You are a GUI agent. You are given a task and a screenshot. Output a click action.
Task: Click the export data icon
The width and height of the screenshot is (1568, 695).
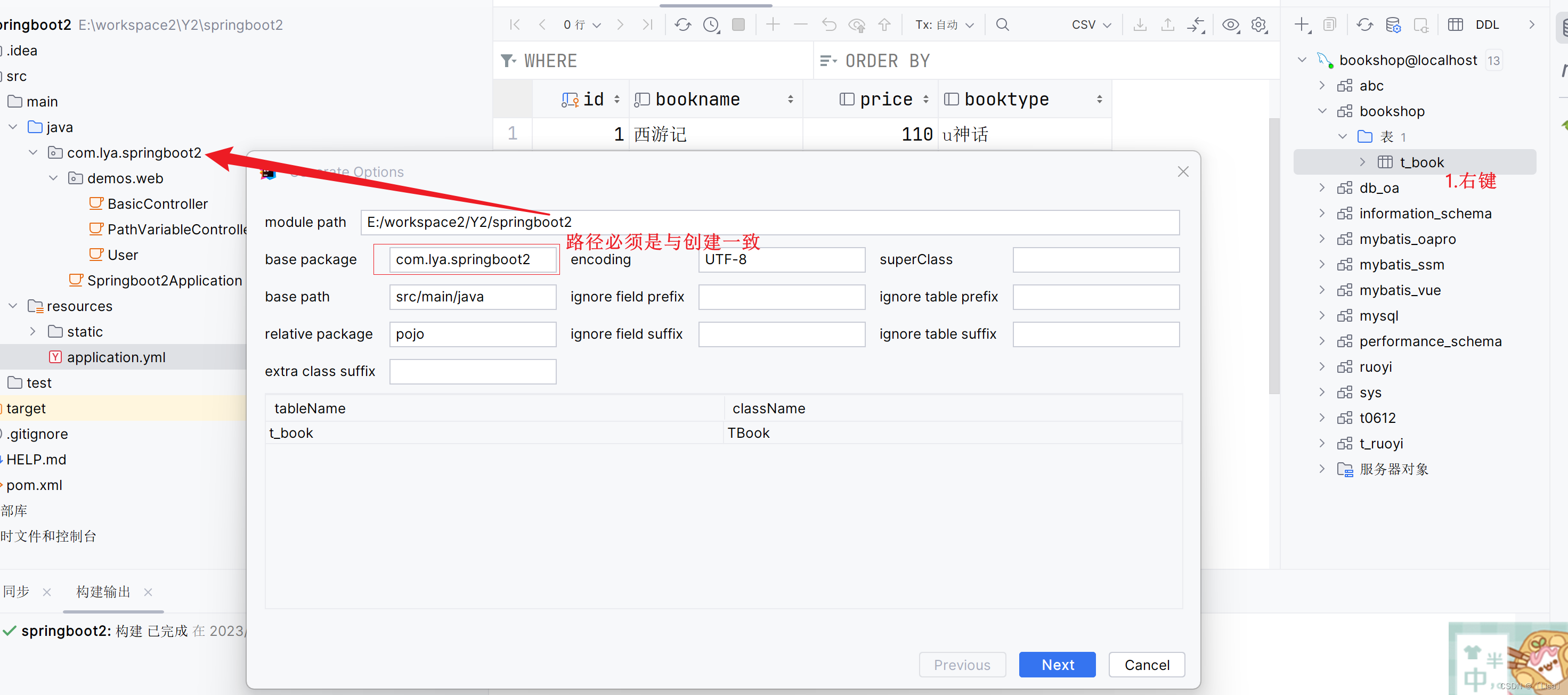pyautogui.click(x=1140, y=24)
